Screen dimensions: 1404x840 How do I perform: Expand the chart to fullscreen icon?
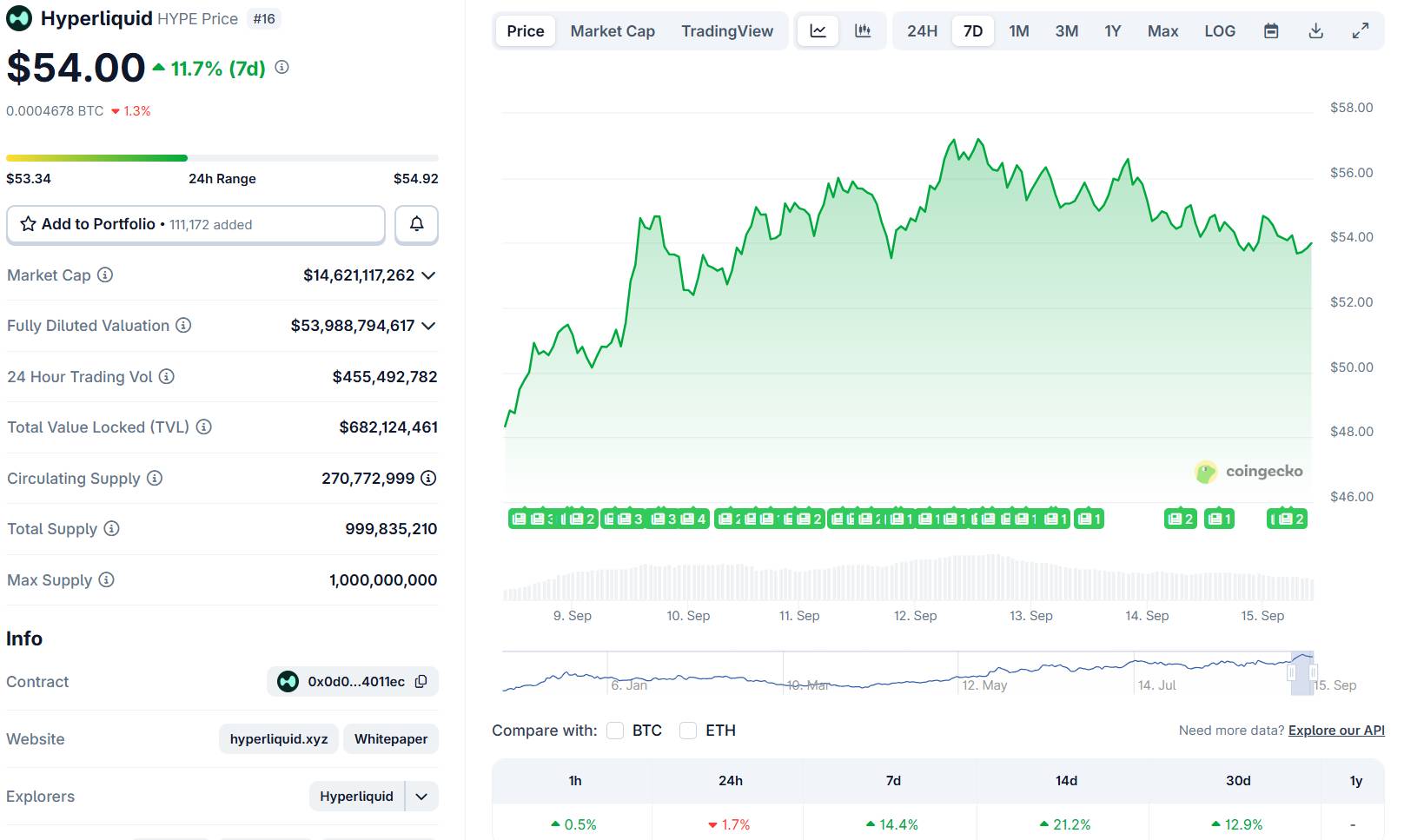click(1361, 31)
